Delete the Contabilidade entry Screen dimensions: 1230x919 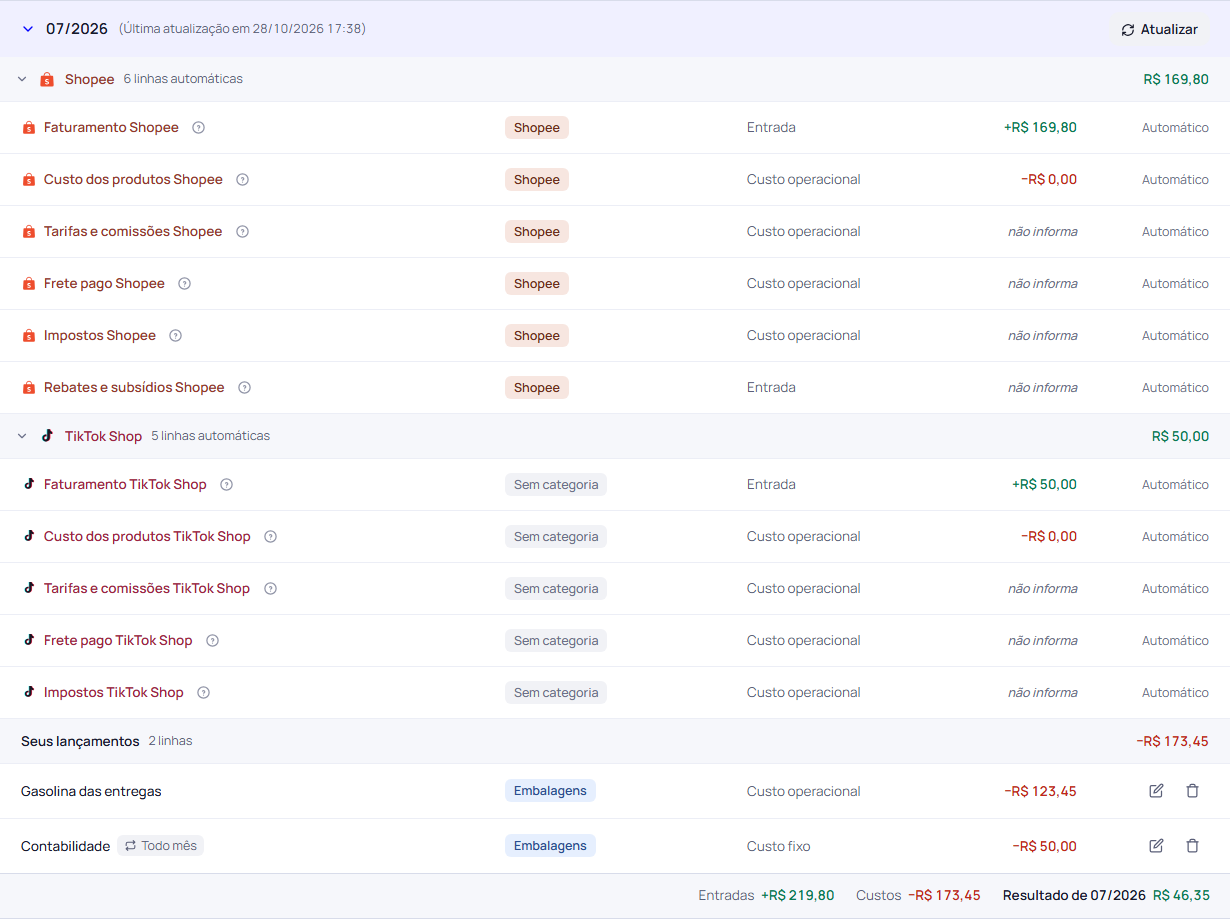[1192, 846]
